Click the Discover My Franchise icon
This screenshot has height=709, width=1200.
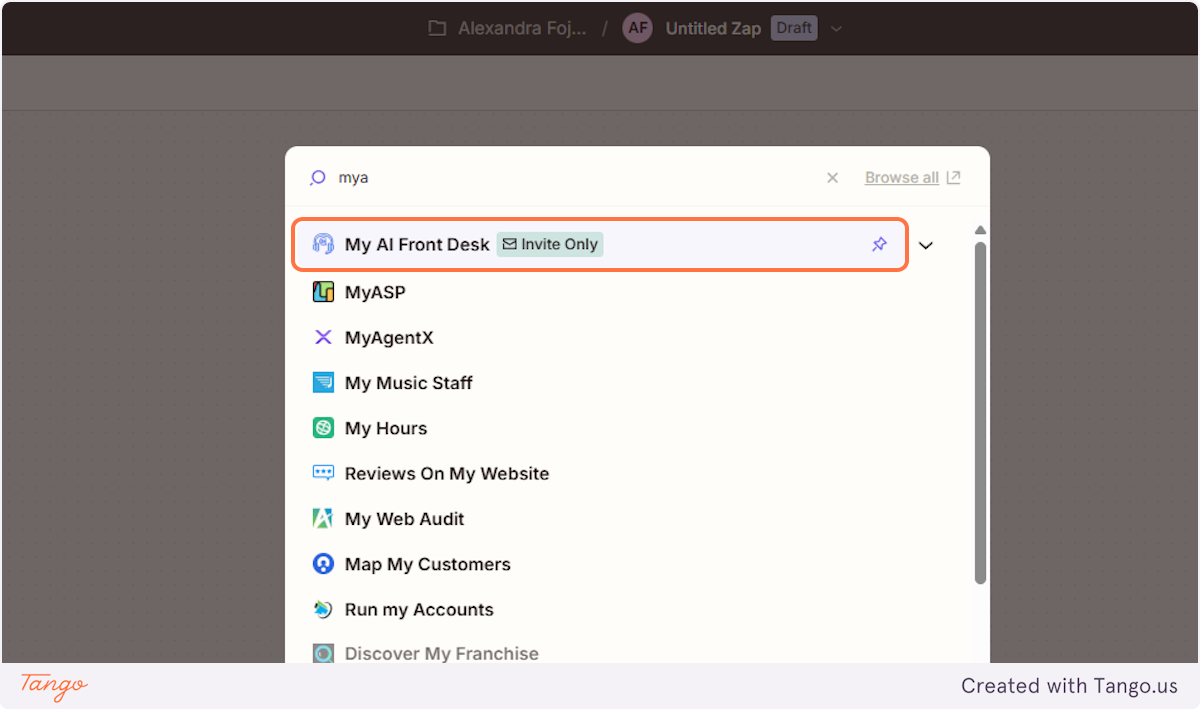323,653
